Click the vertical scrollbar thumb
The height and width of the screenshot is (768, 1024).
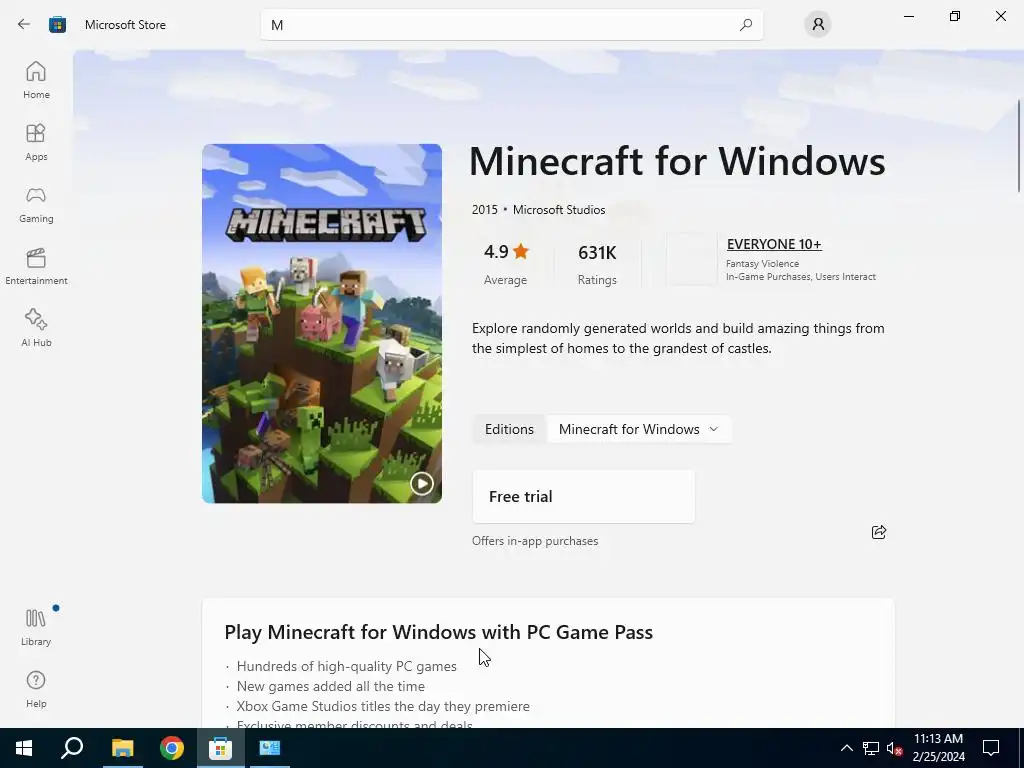(x=1019, y=146)
